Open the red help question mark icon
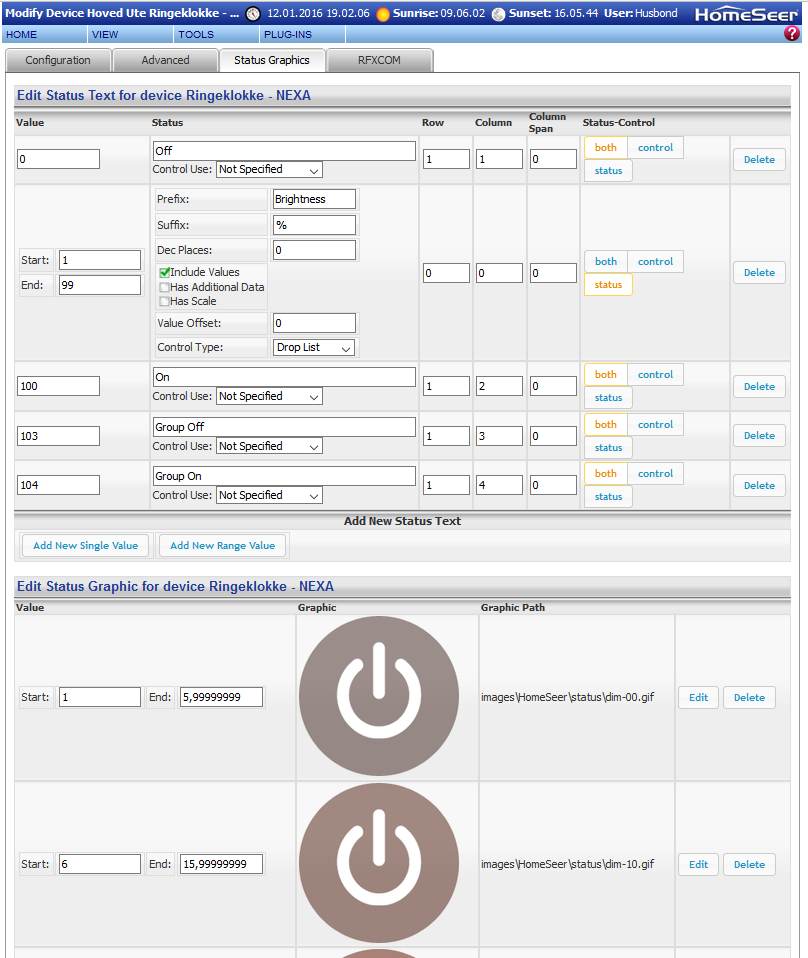Screen dimensions: 808x958 791,34
